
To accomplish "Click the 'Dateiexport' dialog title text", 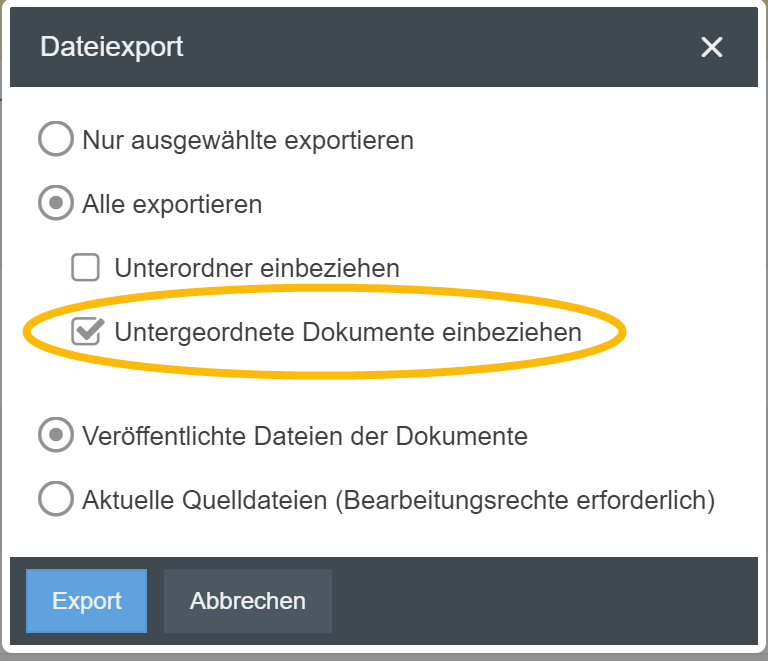I will click(111, 47).
